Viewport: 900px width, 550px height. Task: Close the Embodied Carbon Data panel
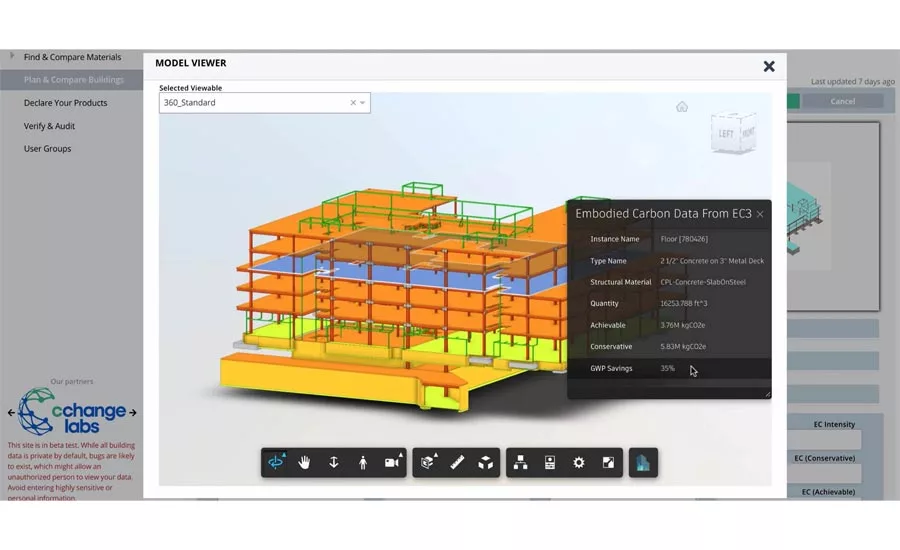tap(760, 214)
